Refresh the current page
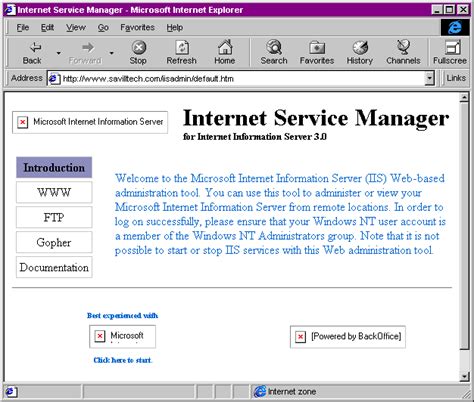Viewport: 474px width, 402px height. 182,53
